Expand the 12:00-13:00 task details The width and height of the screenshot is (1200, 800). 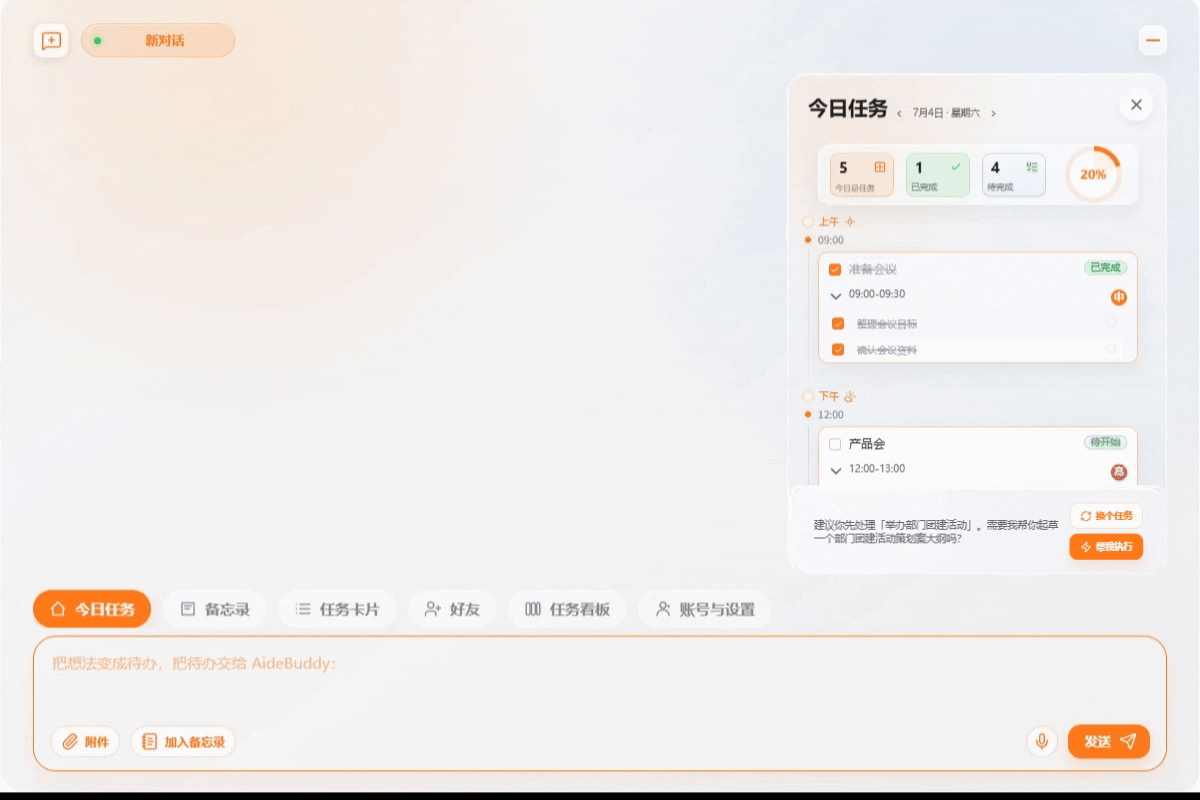[836, 470]
